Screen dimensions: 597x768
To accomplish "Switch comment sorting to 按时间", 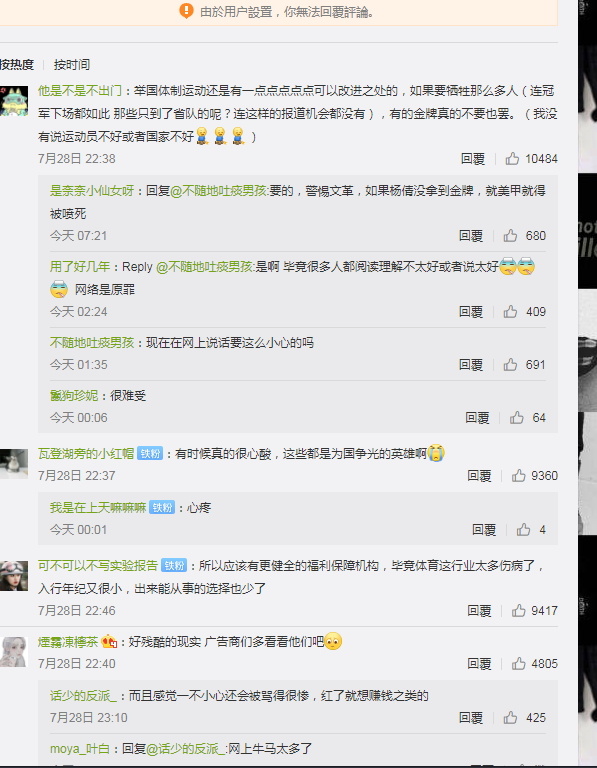I will point(72,65).
